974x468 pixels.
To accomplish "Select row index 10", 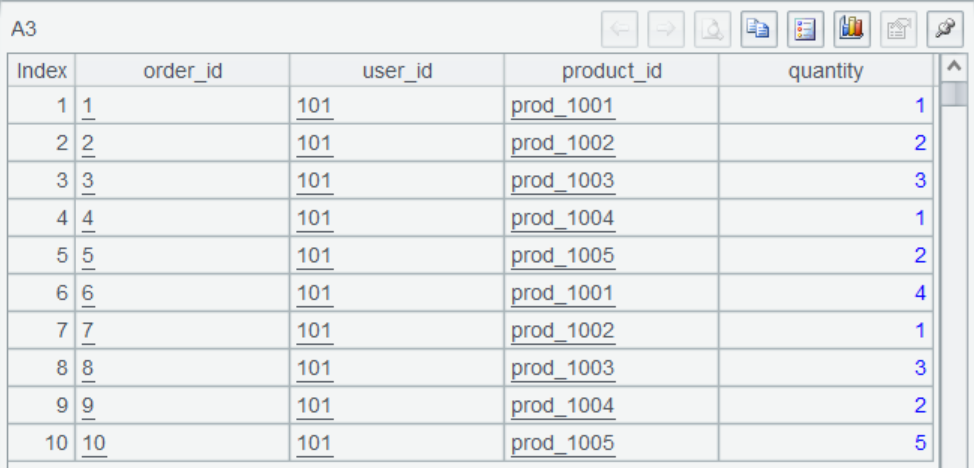I will [x=42, y=443].
